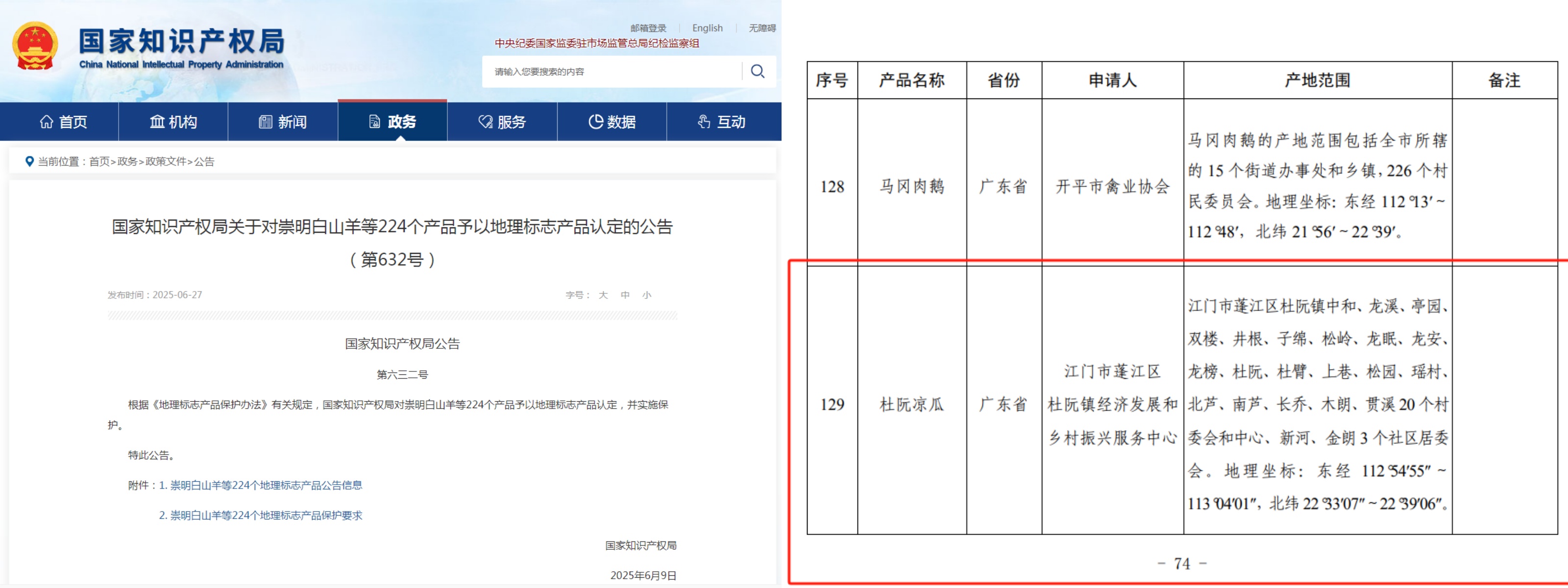Click the home icon on 首页 tab
The image size is (1568, 588).
pos(48,122)
